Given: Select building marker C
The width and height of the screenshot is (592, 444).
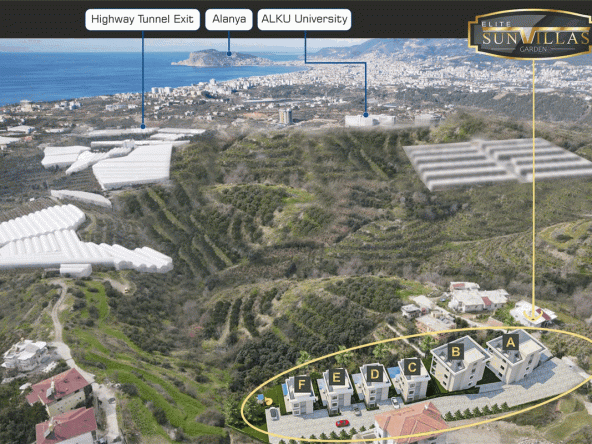Looking at the screenshot, I should [412, 367].
